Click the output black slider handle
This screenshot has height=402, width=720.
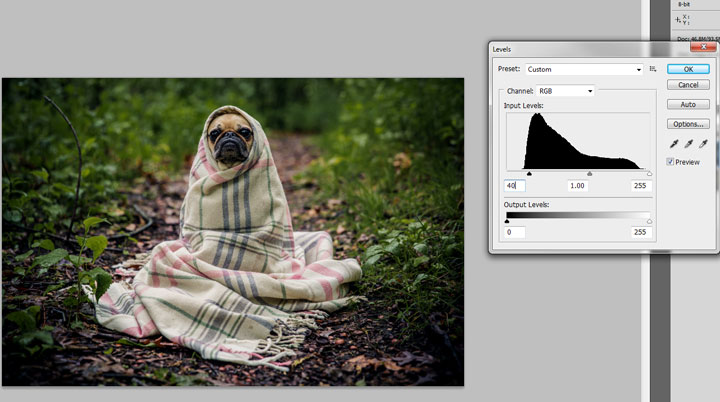click(x=507, y=221)
